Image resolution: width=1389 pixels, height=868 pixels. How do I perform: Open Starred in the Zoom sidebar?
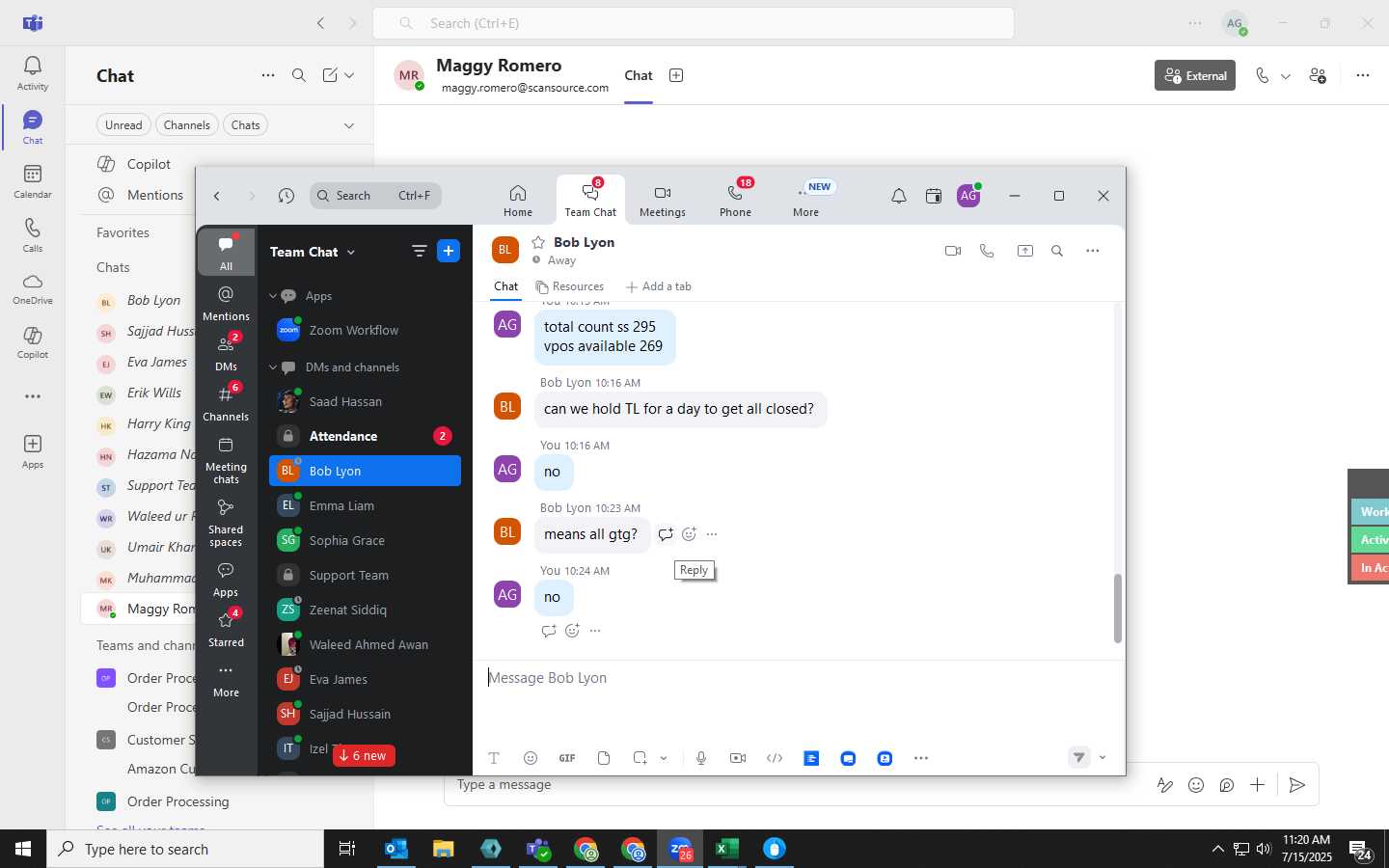(226, 629)
